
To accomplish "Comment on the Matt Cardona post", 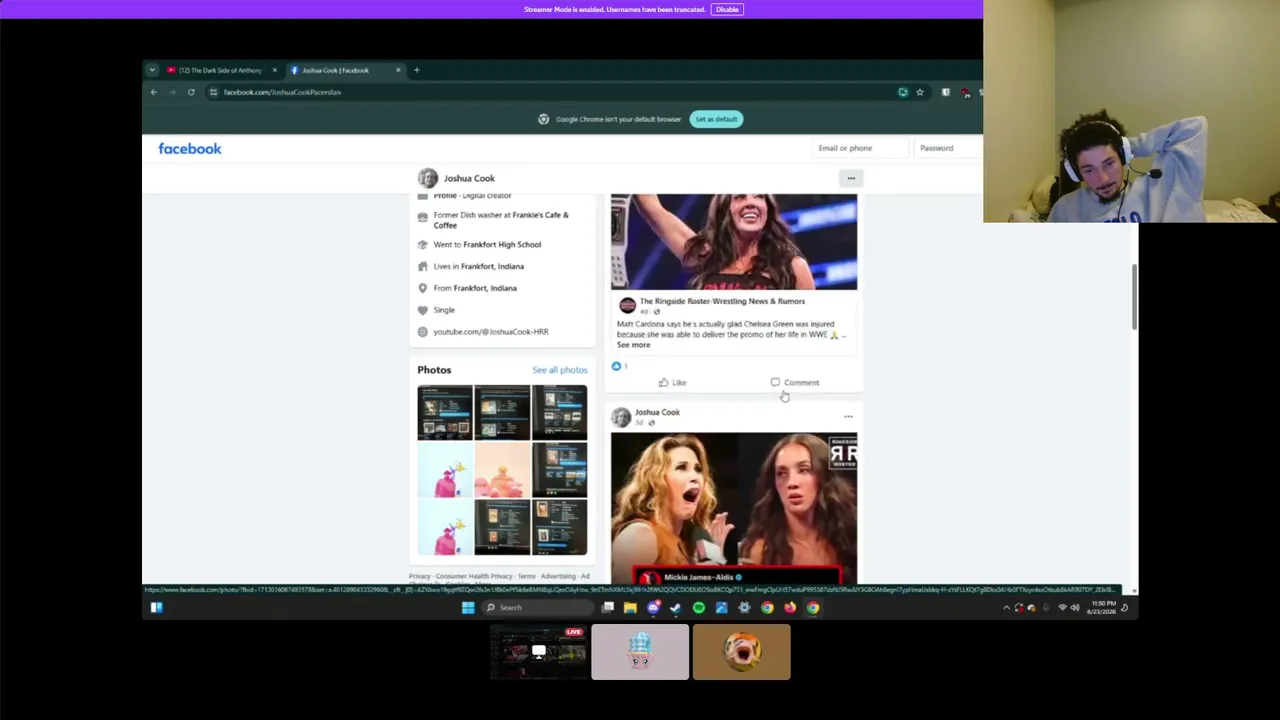I will 795,383.
